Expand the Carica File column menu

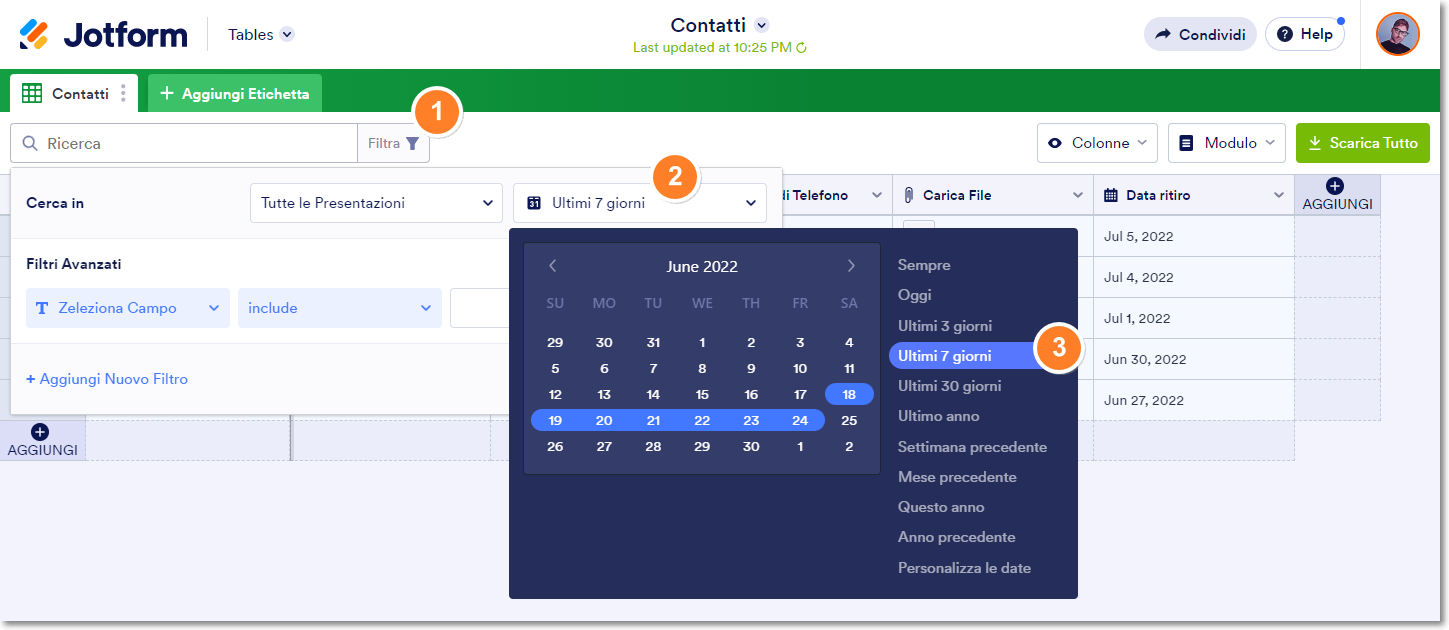[x=1077, y=195]
